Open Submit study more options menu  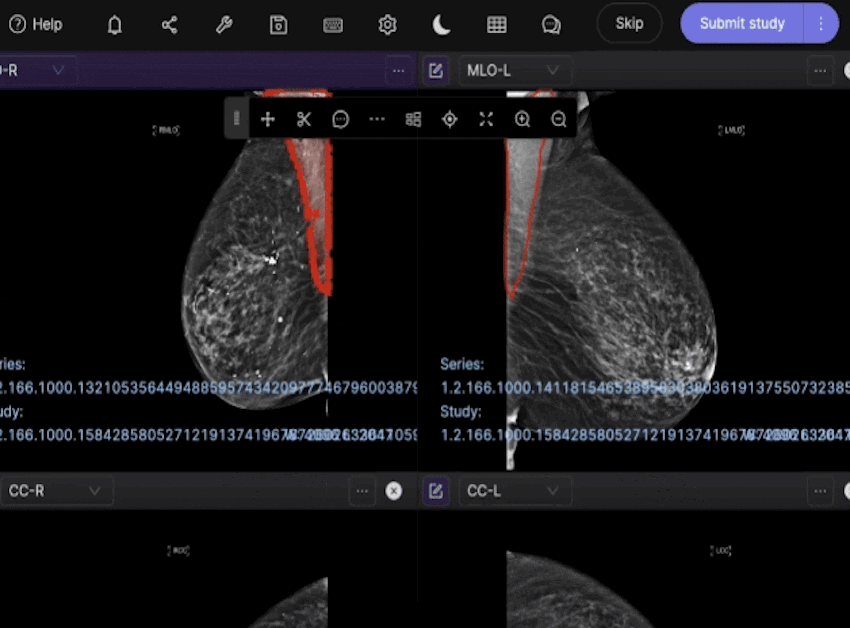point(821,23)
